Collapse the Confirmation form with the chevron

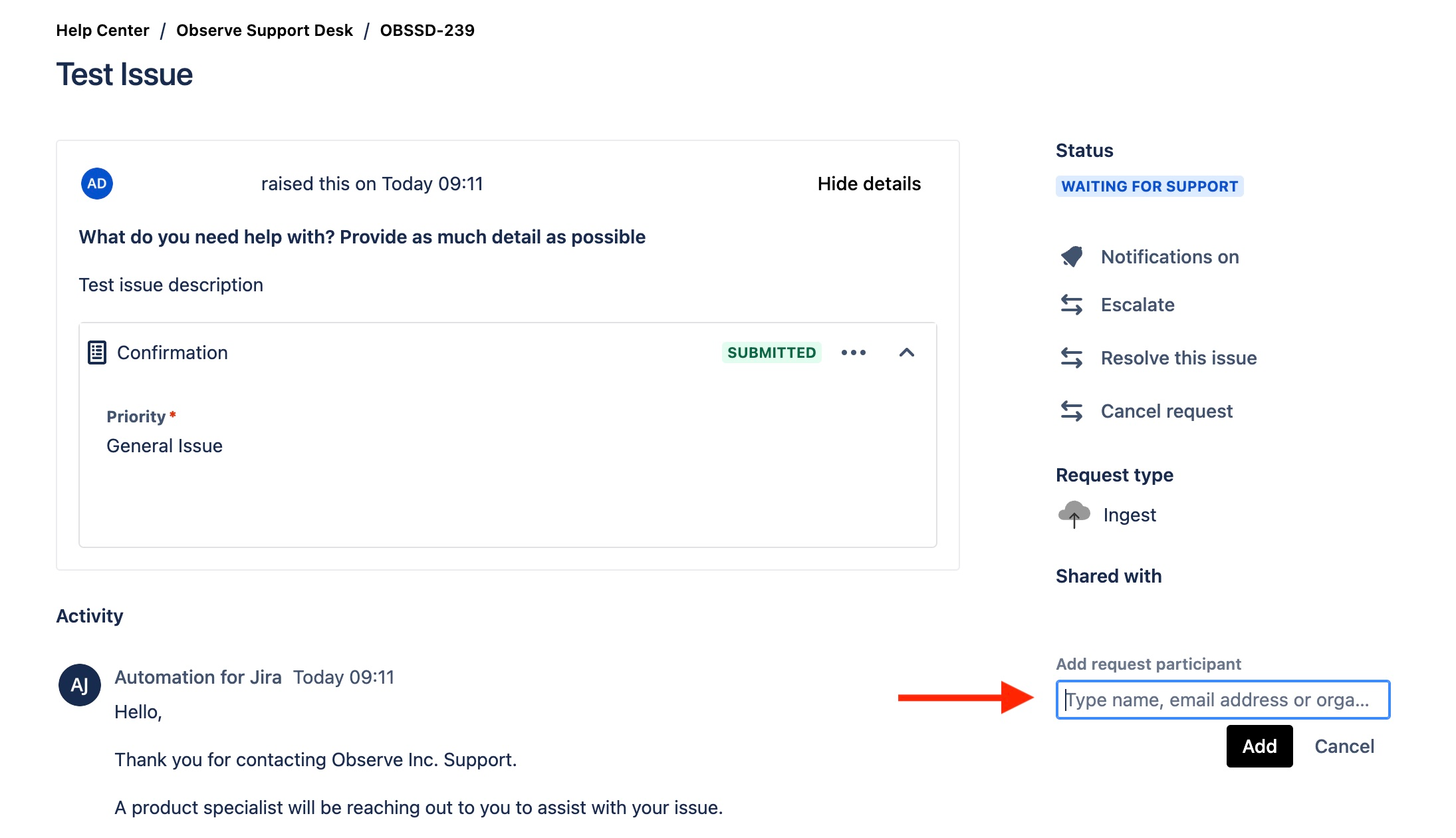pyautogui.click(x=907, y=352)
